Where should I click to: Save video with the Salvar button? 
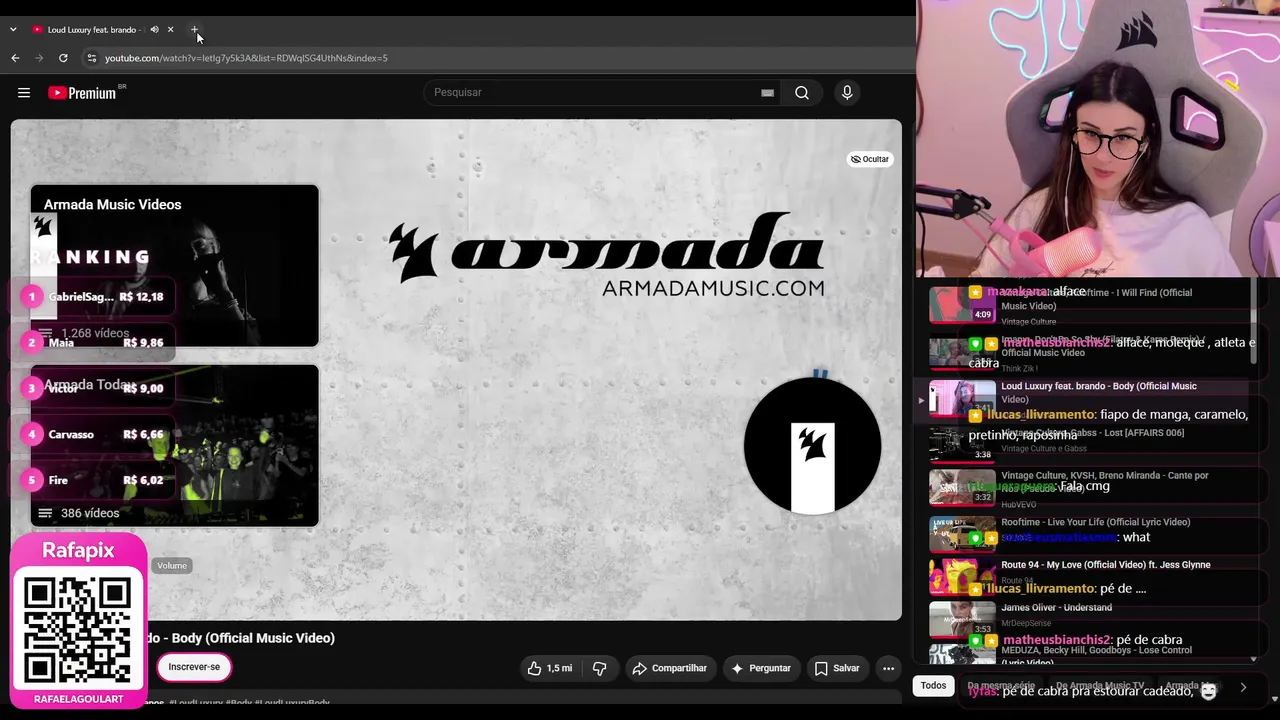tap(837, 668)
